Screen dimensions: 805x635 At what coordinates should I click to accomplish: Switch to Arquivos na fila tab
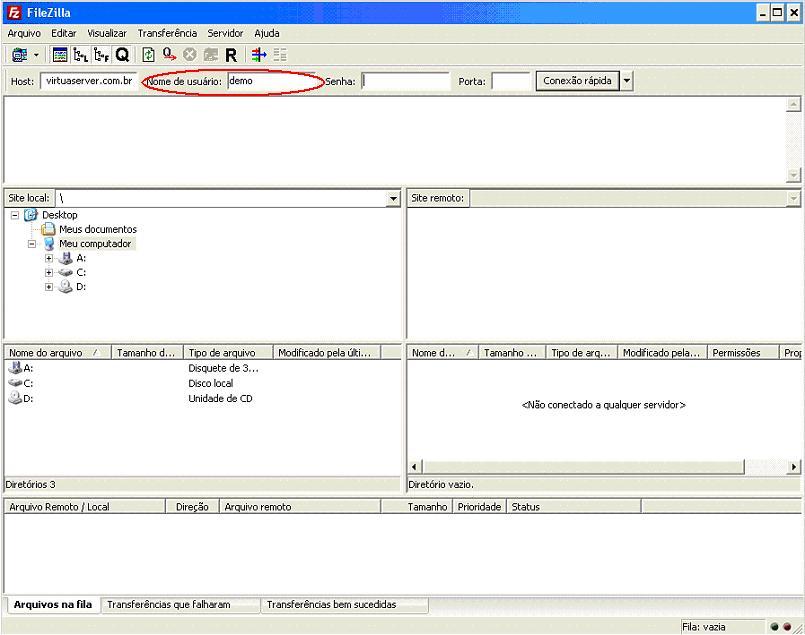point(53,605)
